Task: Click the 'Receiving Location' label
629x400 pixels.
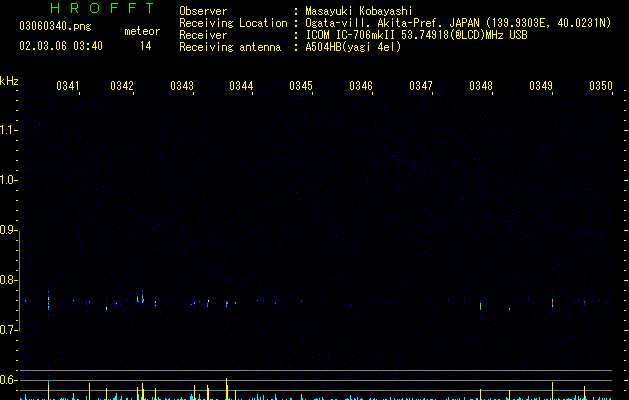Action: [233, 23]
